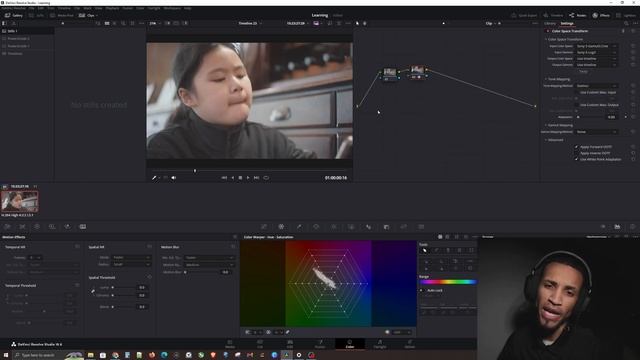Open the LUTs panel
This screenshot has height=360, width=640.
click(x=37, y=16)
